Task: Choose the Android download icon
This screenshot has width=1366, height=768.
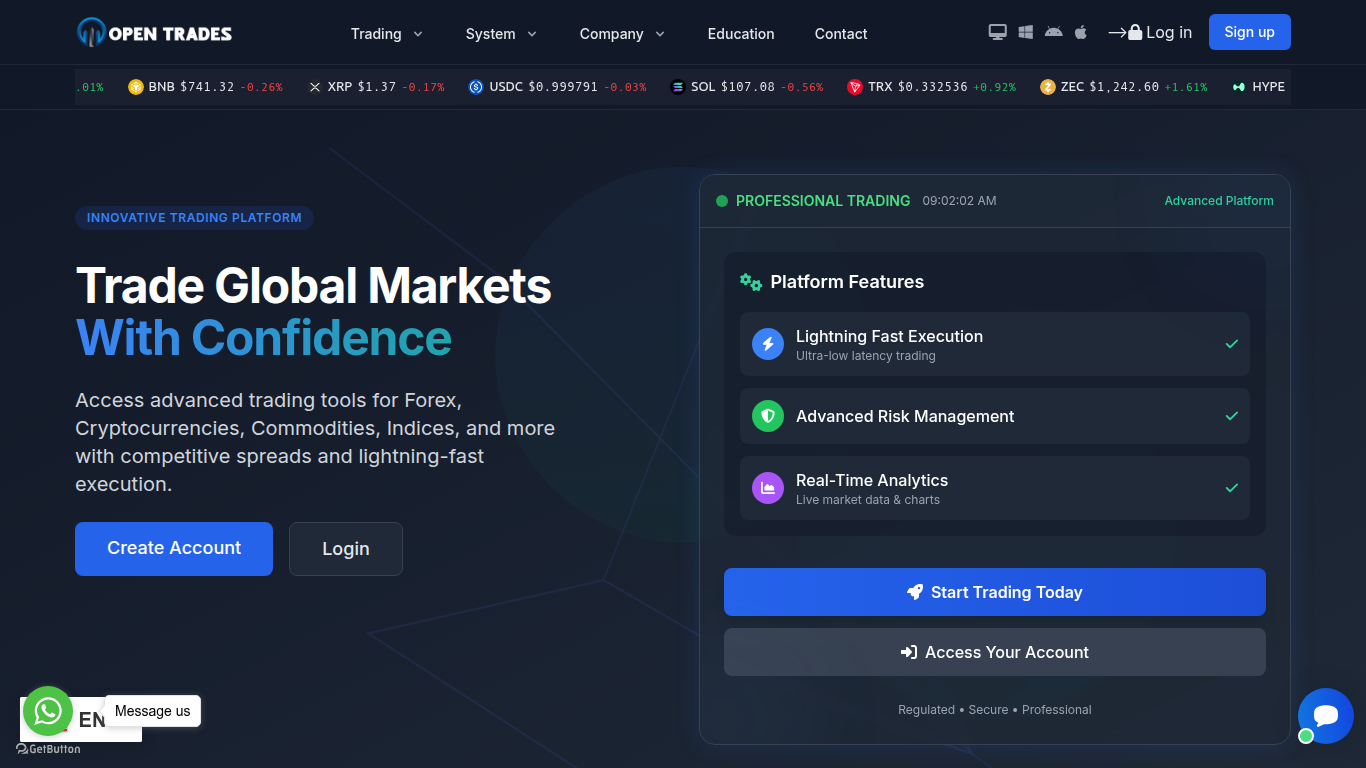Action: click(x=1053, y=32)
